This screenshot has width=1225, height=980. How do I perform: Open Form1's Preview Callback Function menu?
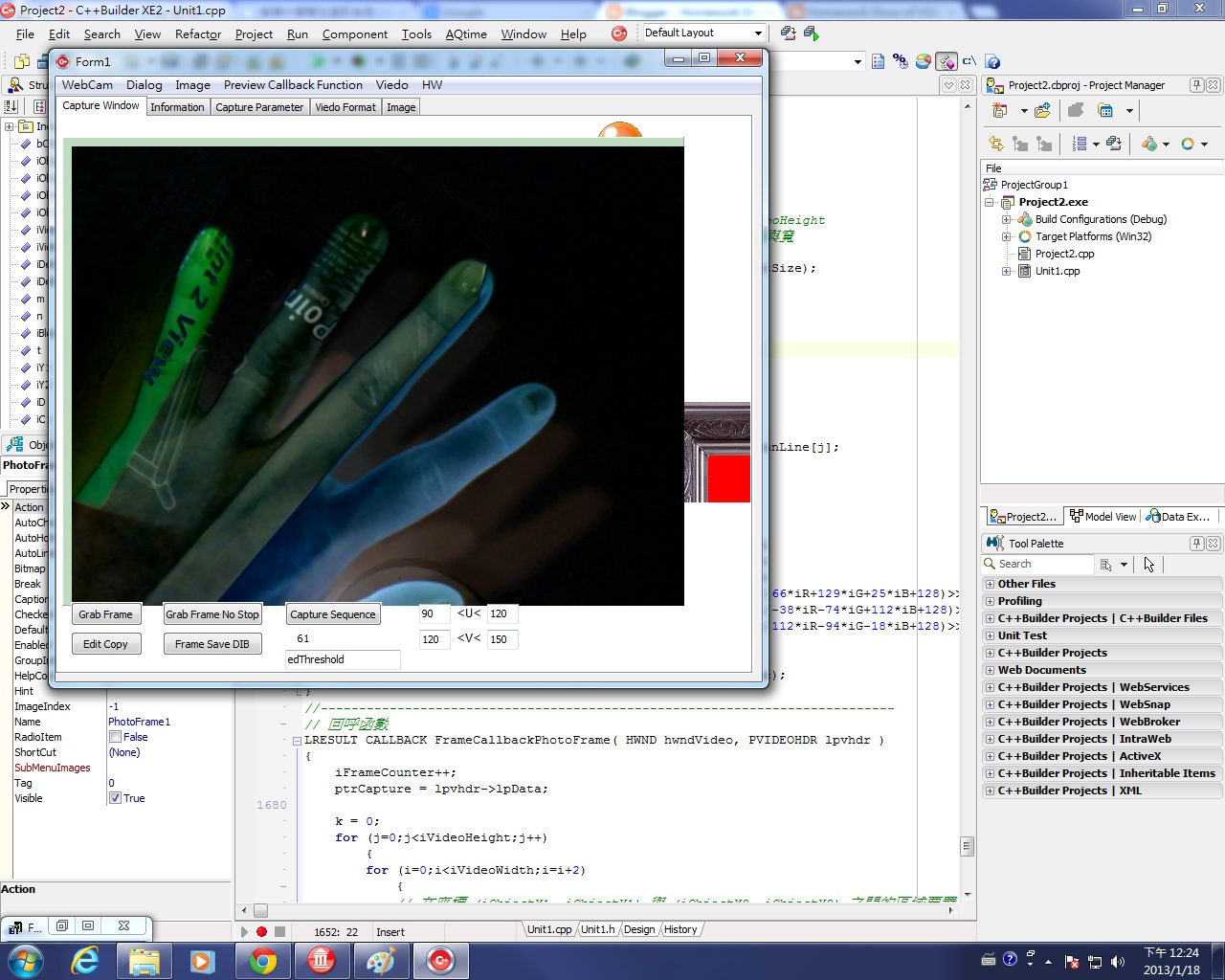coord(293,85)
